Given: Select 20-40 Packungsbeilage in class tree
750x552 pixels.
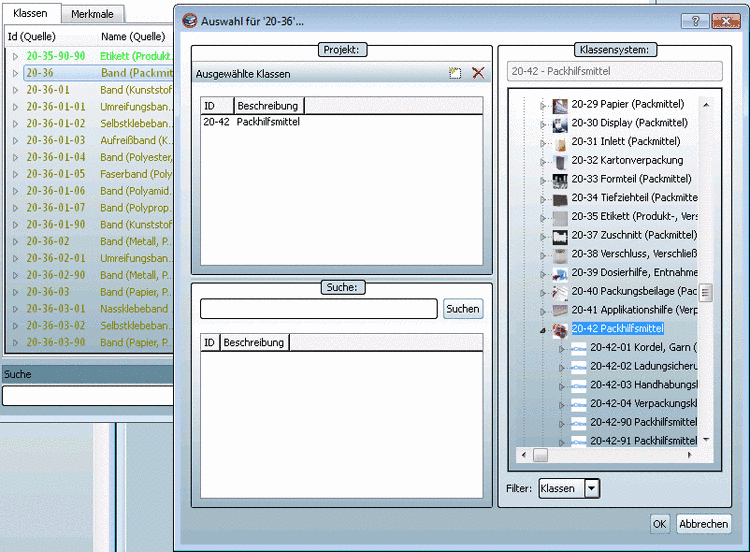Looking at the screenshot, I should (x=634, y=291).
